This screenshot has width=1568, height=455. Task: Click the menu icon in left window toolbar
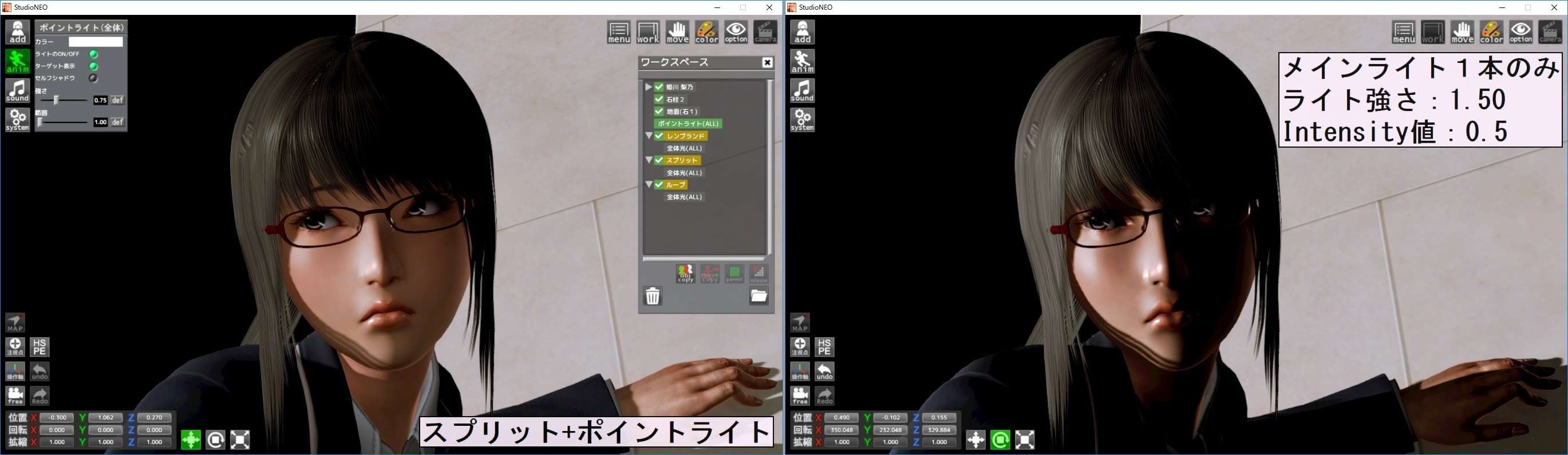618,32
